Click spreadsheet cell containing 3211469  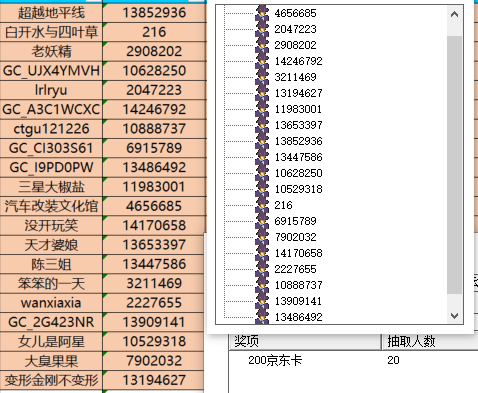(x=154, y=283)
